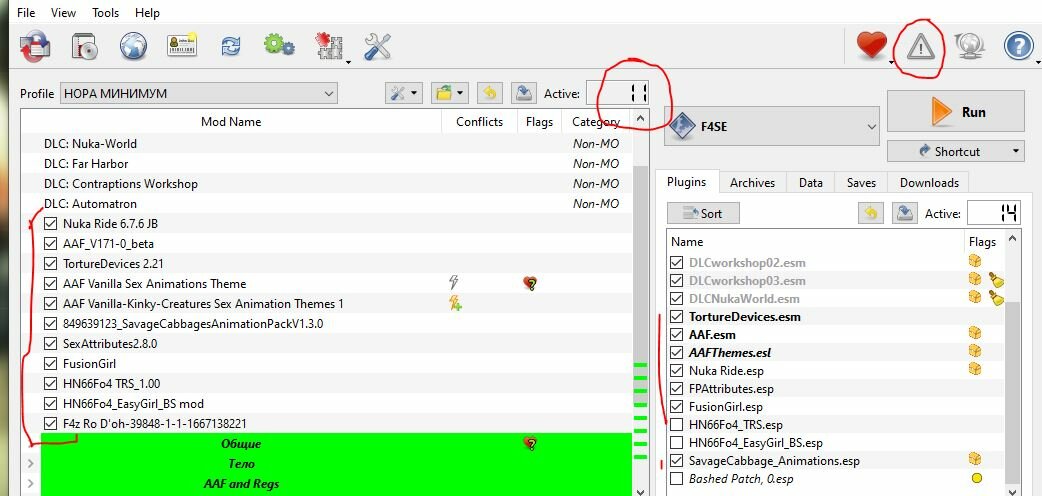Screen dimensions: 1042x496
Task: Click the create backup icon above mod list
Action: coord(525,93)
